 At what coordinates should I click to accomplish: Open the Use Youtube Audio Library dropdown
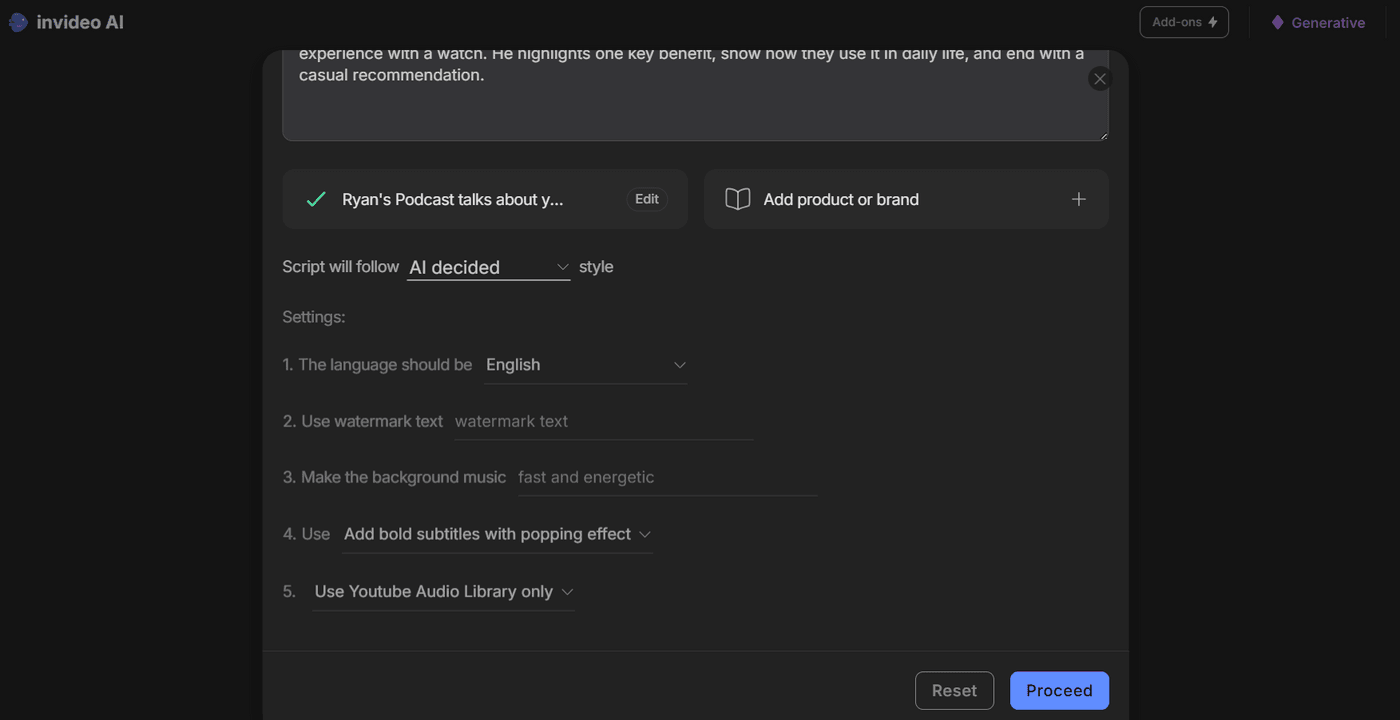pos(441,591)
